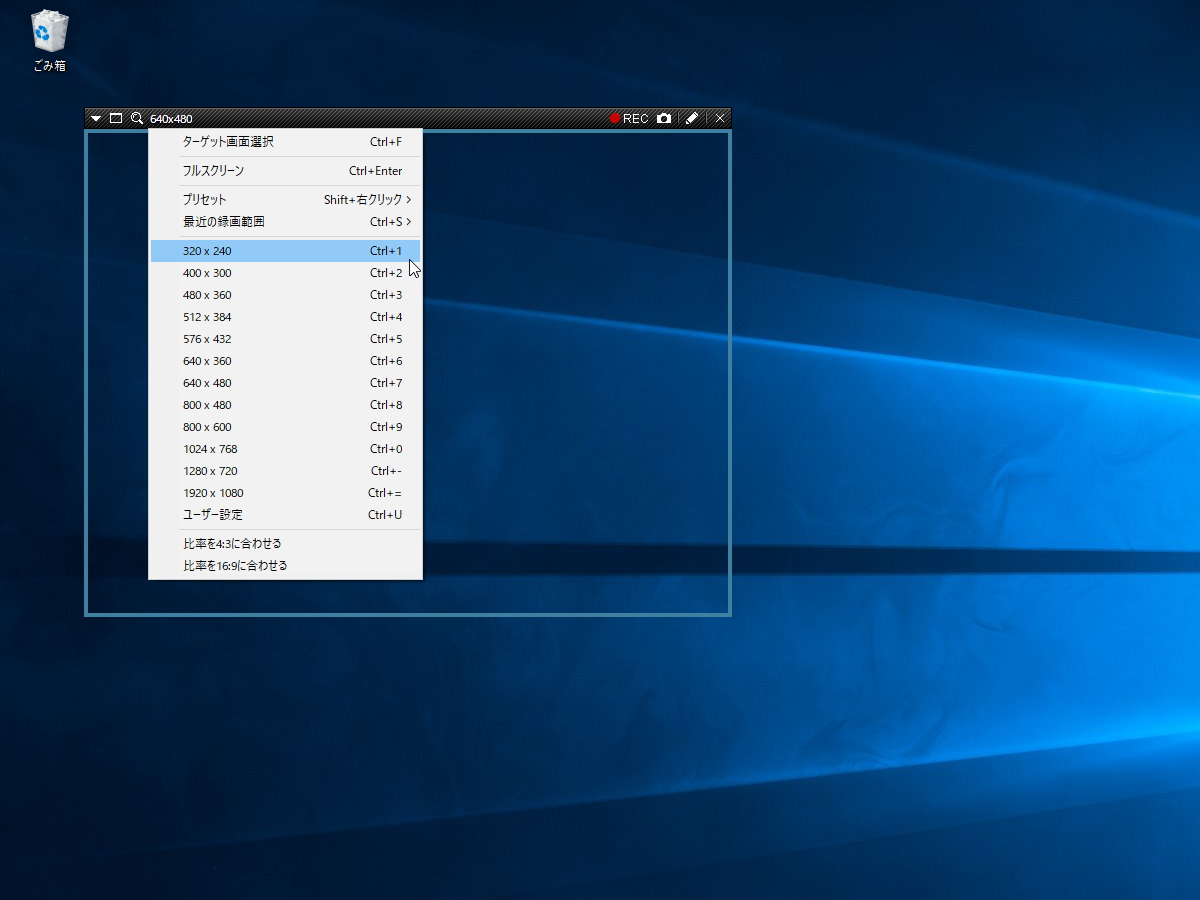The height and width of the screenshot is (900, 1200).
Task: Click the 640x480 size label in toolbar
Action: (x=171, y=119)
